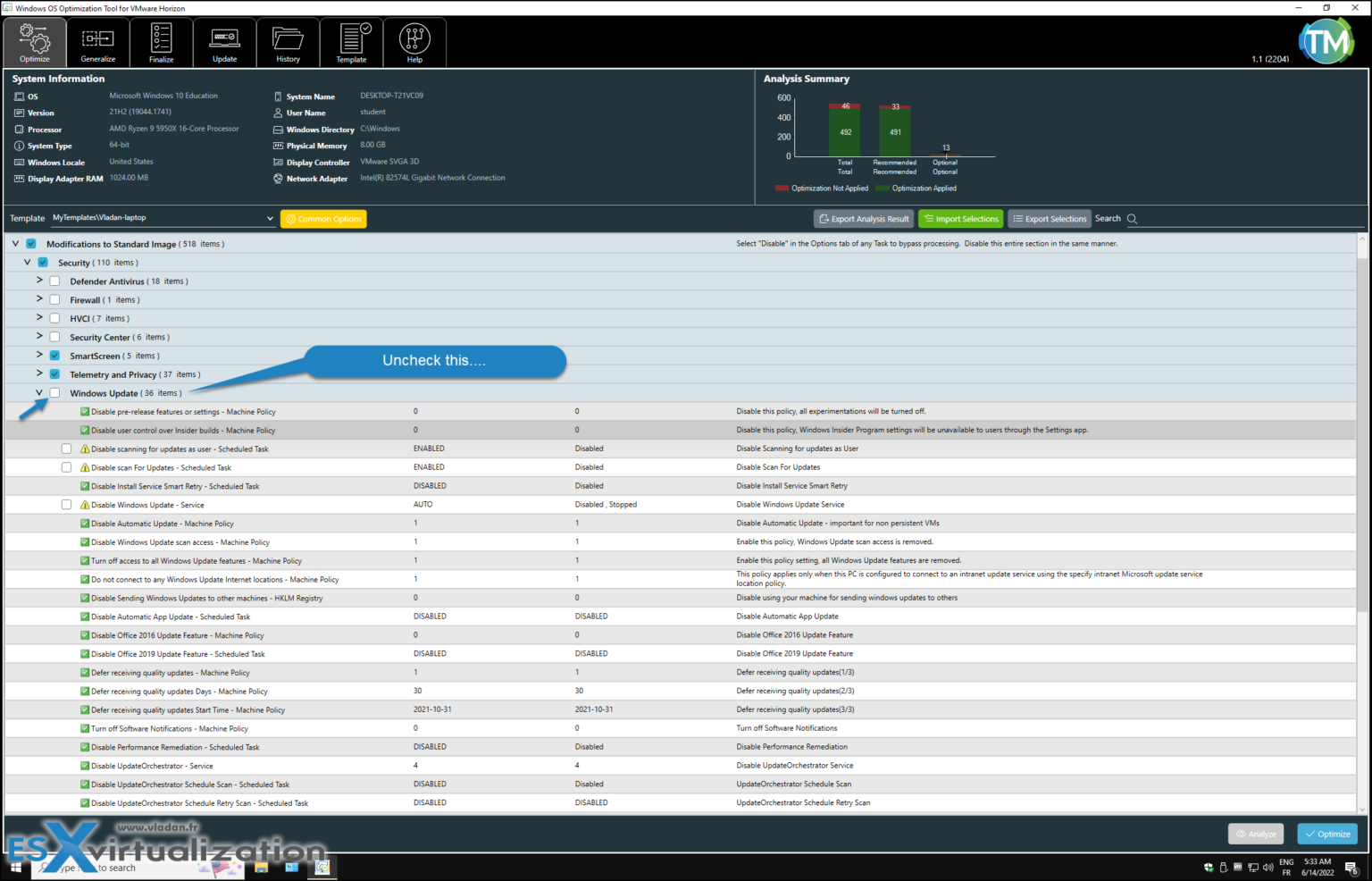This screenshot has height=881, width=1372.
Task: Open the Generalize tool
Action: 97,41
